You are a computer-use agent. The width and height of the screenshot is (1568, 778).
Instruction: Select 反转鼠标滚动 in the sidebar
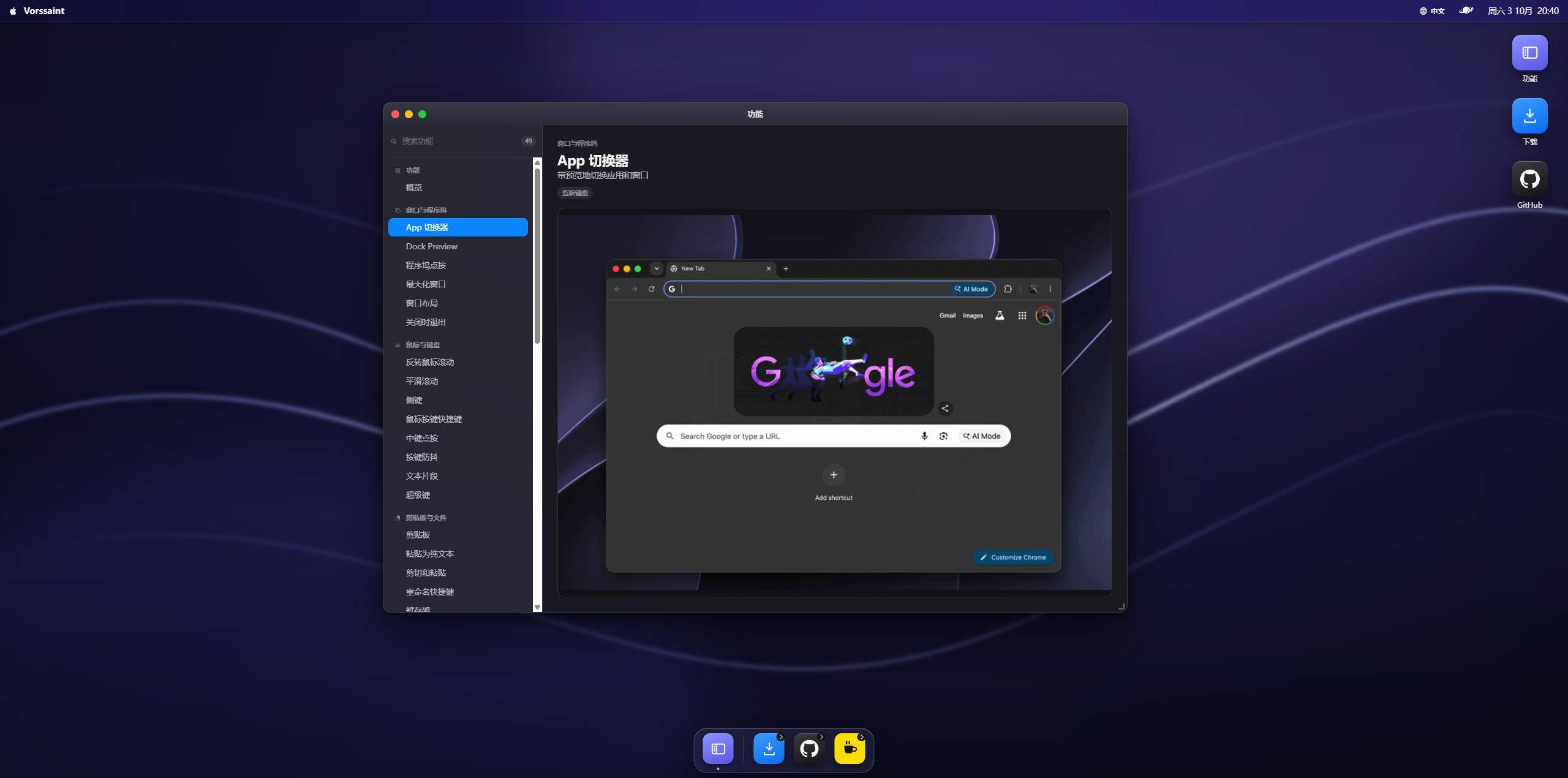coord(458,362)
